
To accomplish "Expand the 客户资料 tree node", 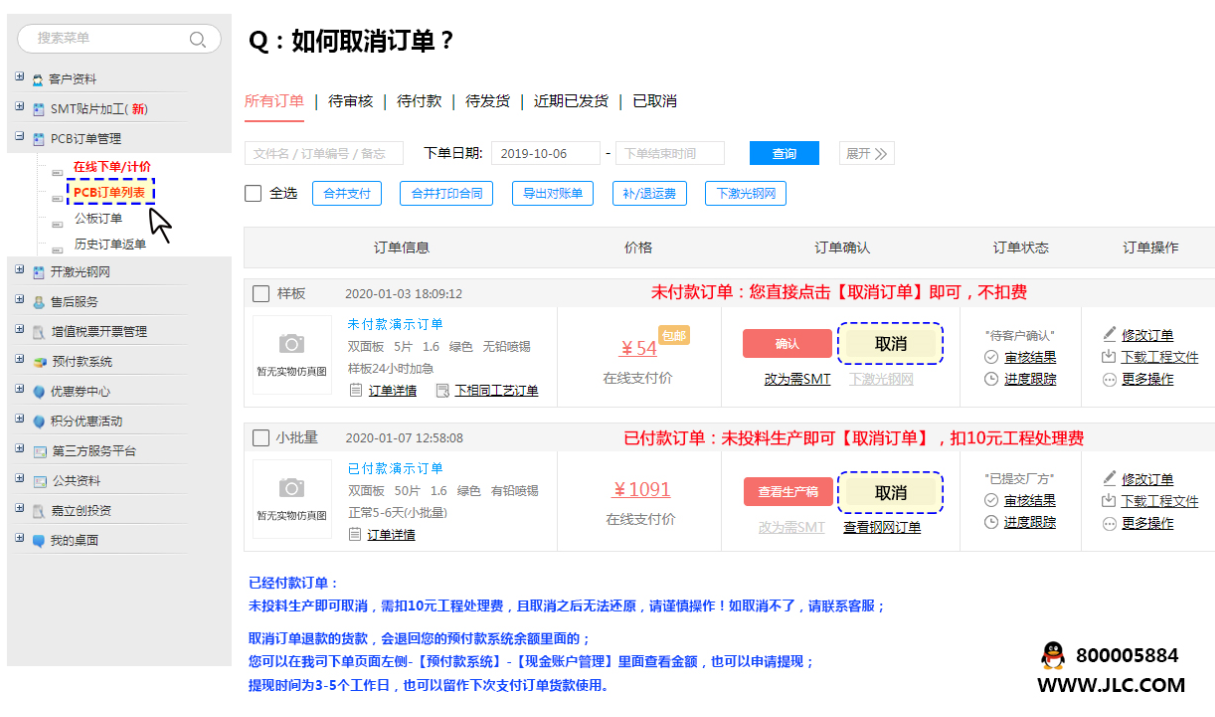I will point(20,78).
